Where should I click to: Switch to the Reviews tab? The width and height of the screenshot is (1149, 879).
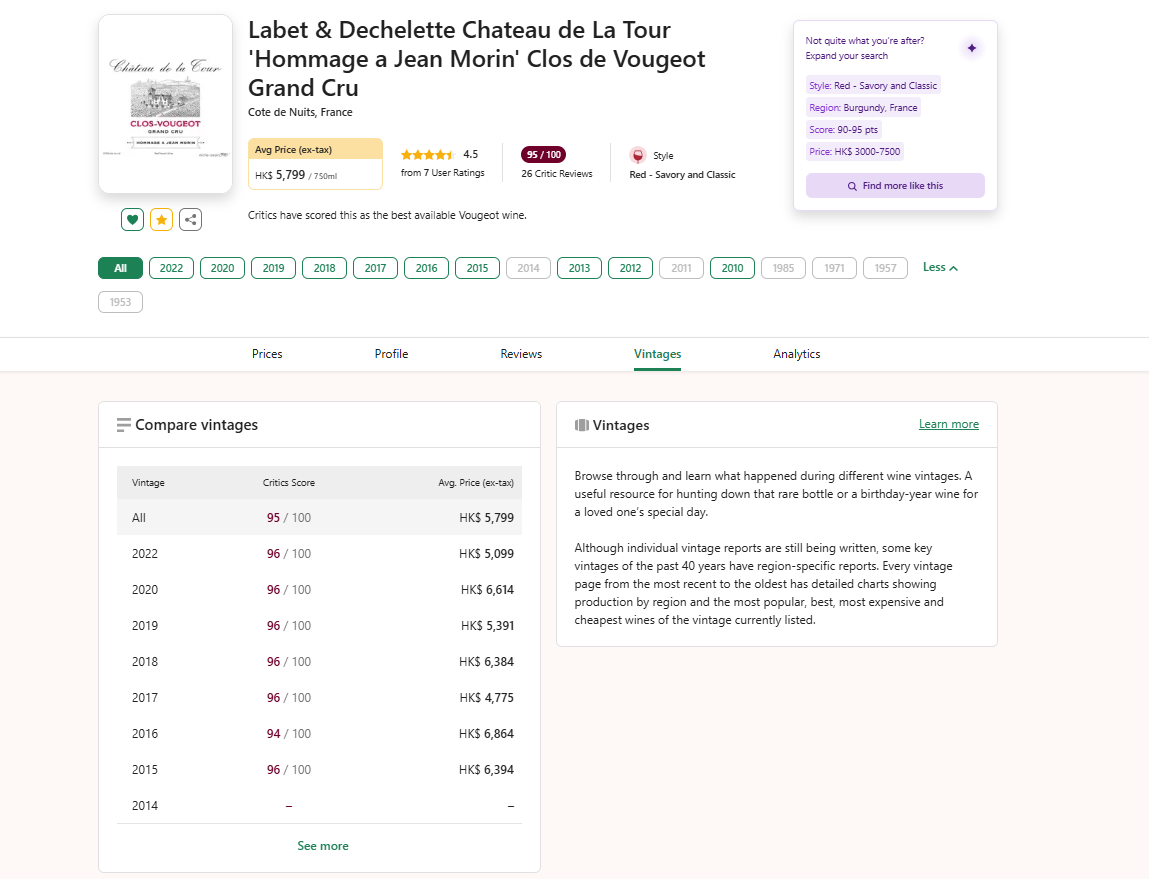click(x=521, y=354)
